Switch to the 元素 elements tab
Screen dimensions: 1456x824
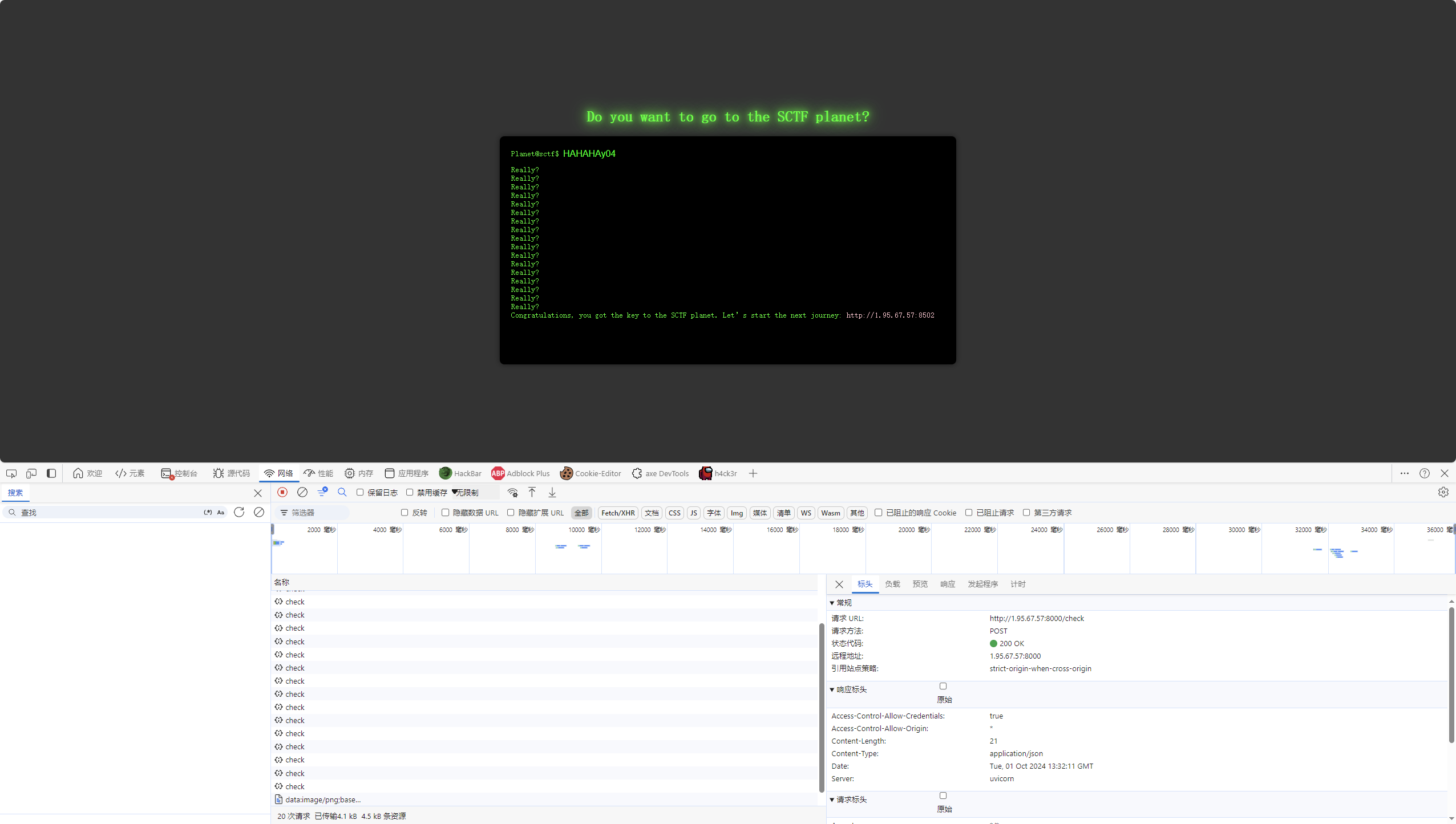pyautogui.click(x=130, y=473)
